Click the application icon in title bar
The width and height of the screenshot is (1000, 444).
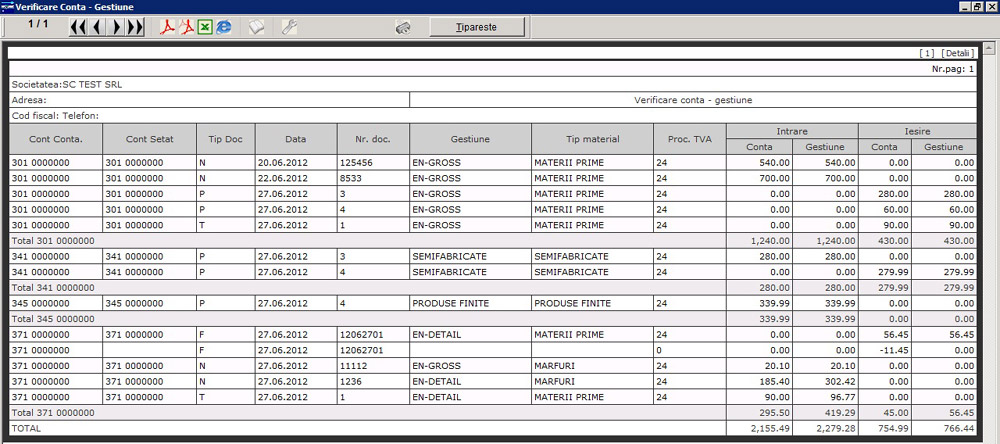pyautogui.click(x=8, y=6)
